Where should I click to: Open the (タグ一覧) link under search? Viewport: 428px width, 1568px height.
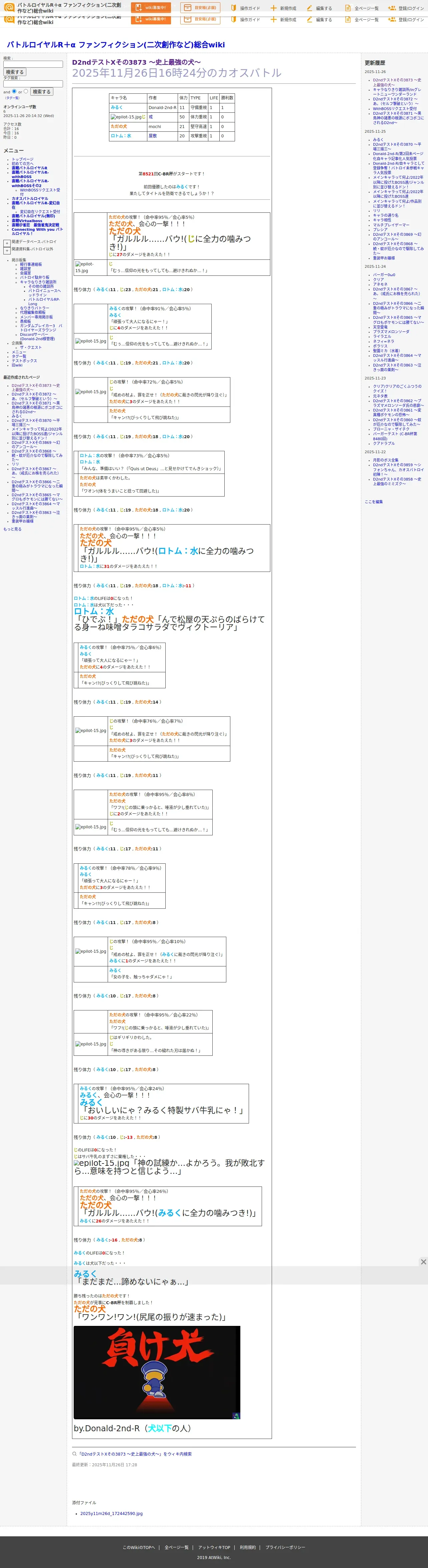point(12,98)
